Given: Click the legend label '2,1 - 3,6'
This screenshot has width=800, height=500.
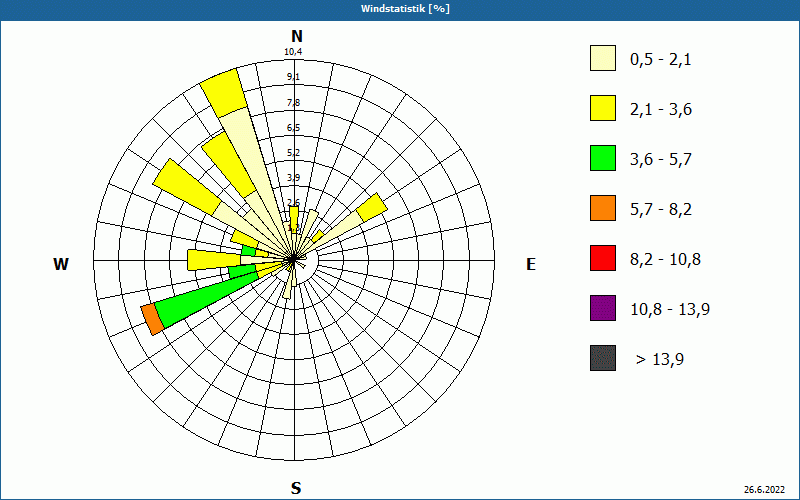Looking at the screenshot, I should point(661,110).
